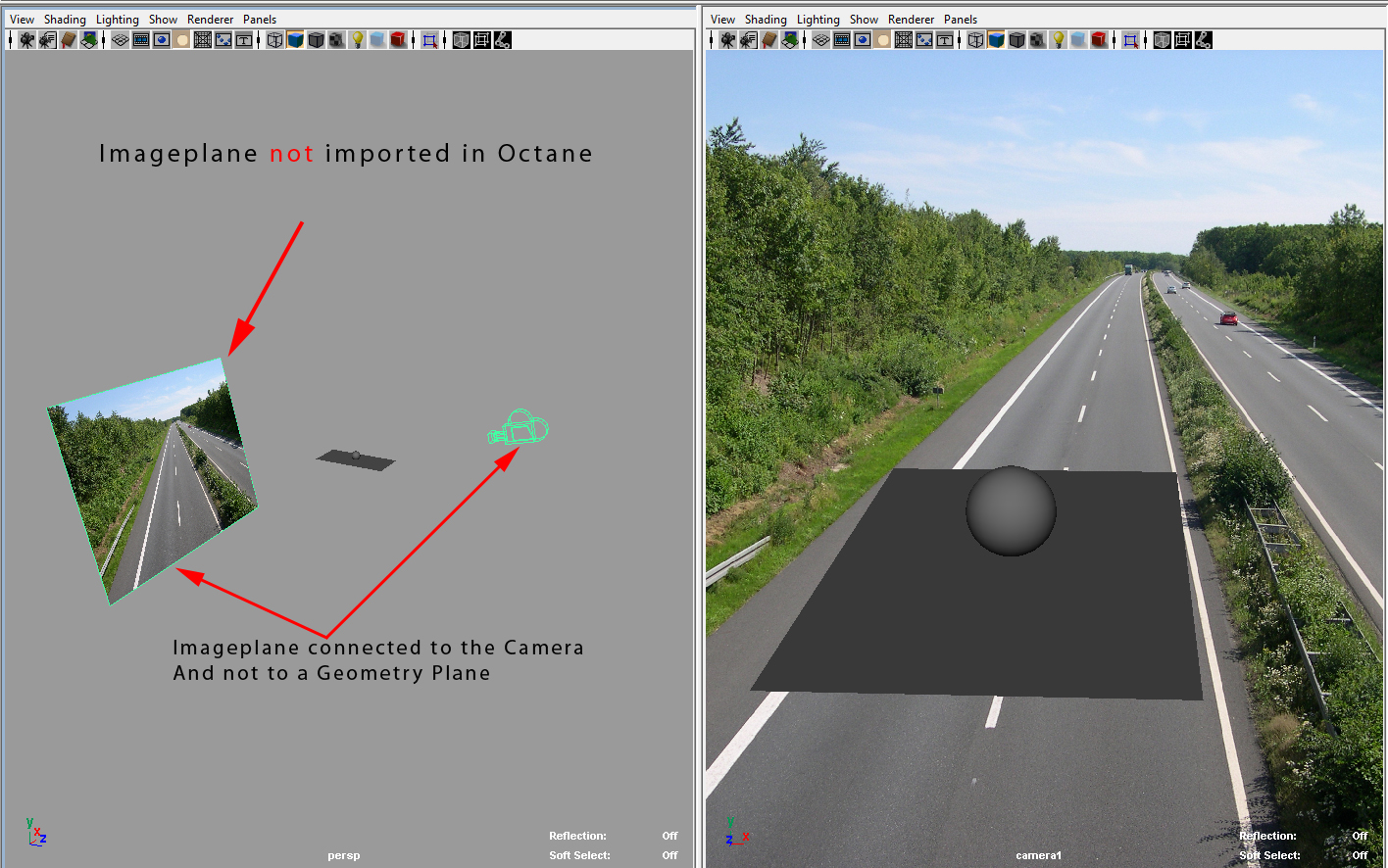Toggle X-Ray mode in camera1 panel
This screenshot has height=868, width=1388.
[1163, 40]
